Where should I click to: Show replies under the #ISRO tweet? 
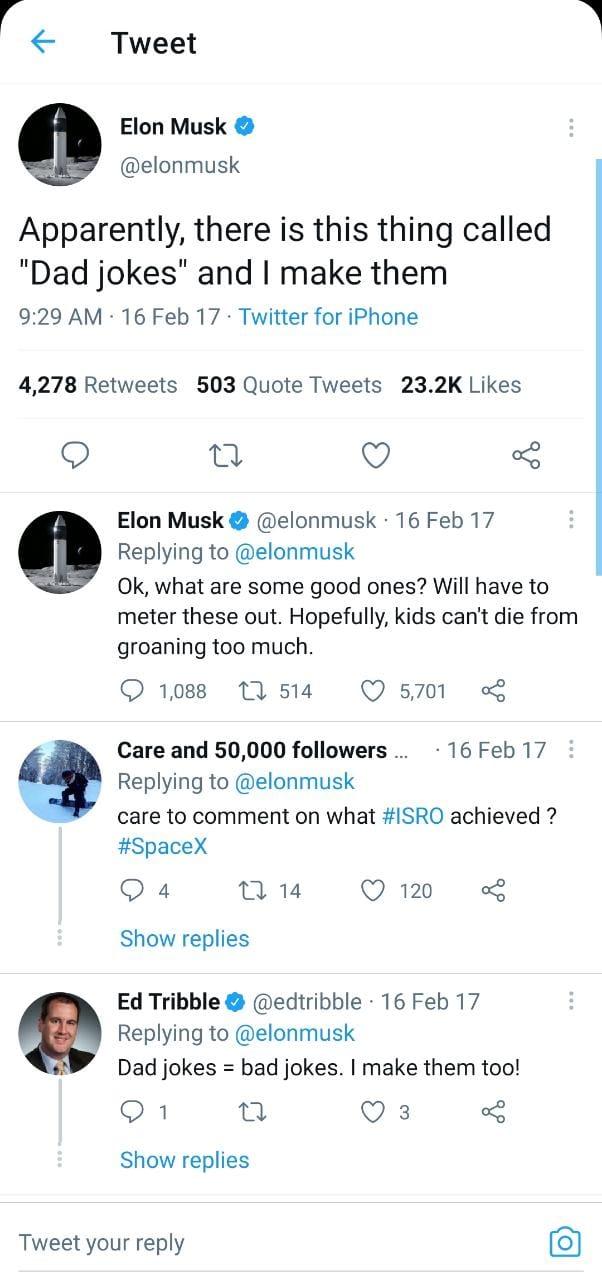click(x=184, y=938)
